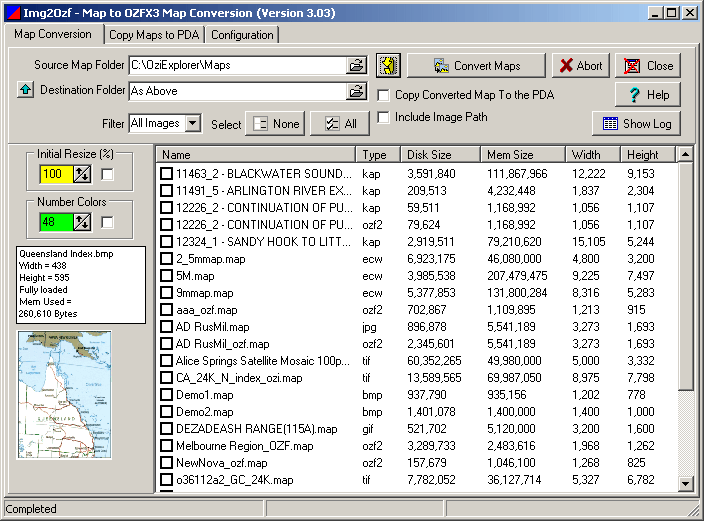Open the Configuration tab
This screenshot has height=521, width=704.
242,35
